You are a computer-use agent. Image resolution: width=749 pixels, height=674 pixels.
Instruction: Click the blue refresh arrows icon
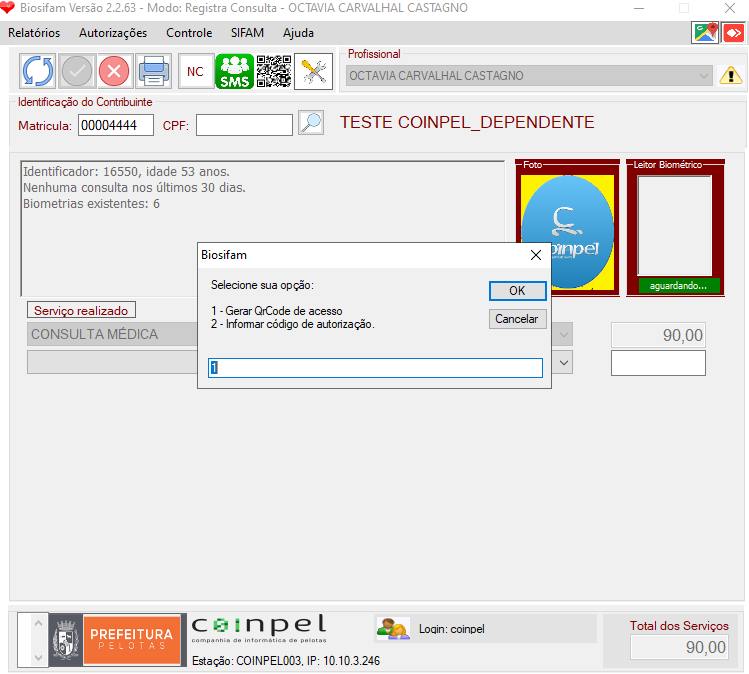[38, 71]
